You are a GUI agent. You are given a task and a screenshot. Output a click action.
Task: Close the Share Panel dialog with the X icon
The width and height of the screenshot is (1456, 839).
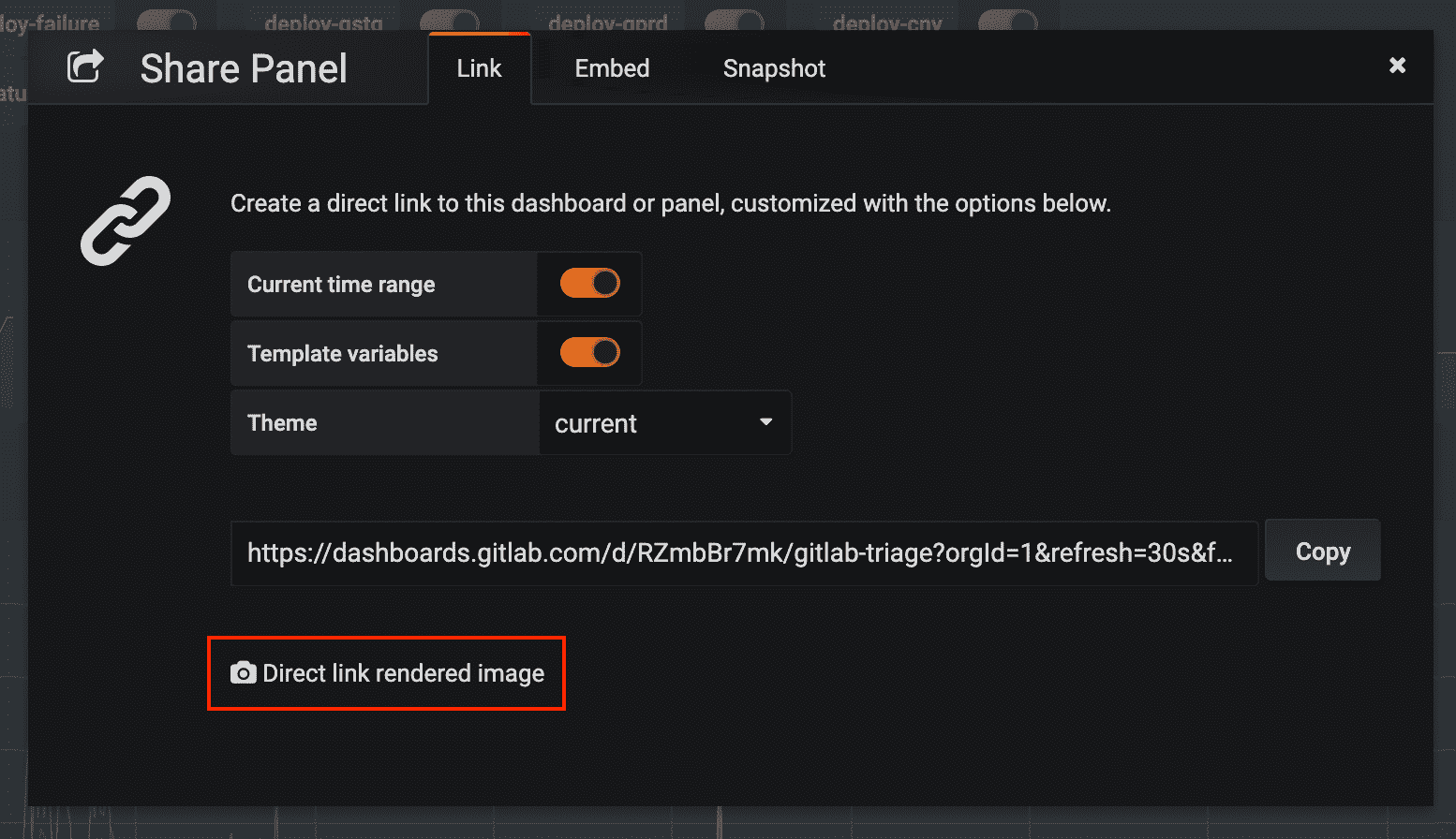click(x=1397, y=66)
